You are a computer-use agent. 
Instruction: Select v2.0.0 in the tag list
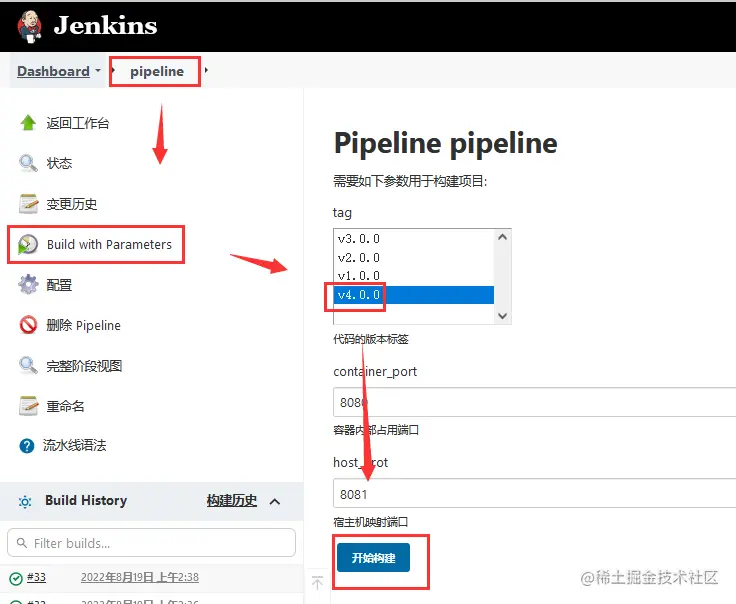pyautogui.click(x=414, y=258)
